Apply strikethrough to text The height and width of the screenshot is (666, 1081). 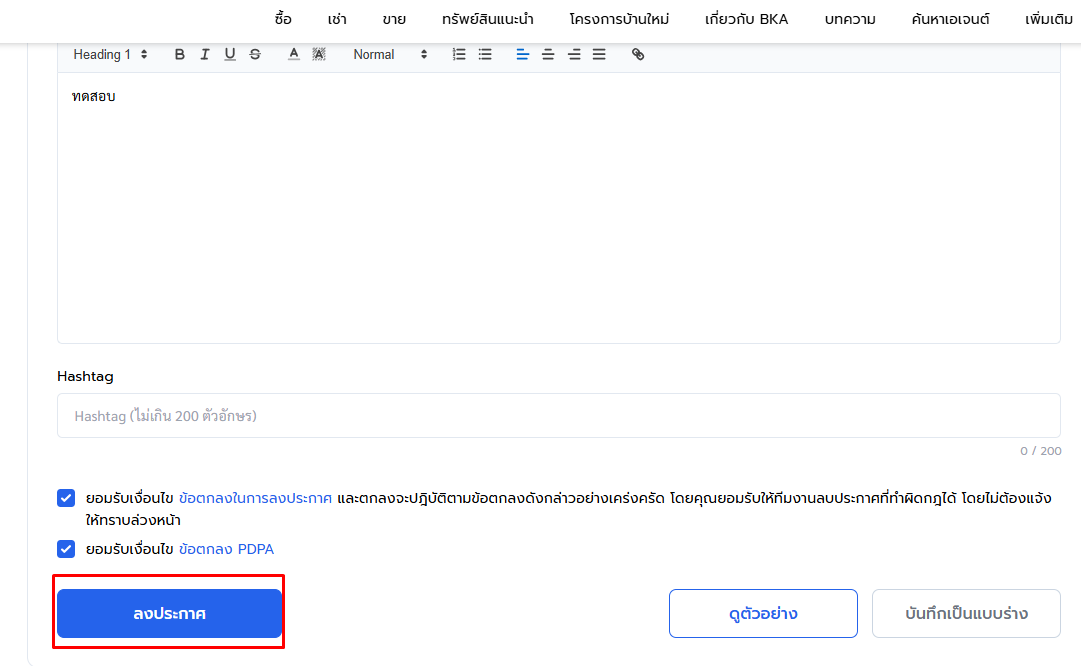click(x=255, y=55)
